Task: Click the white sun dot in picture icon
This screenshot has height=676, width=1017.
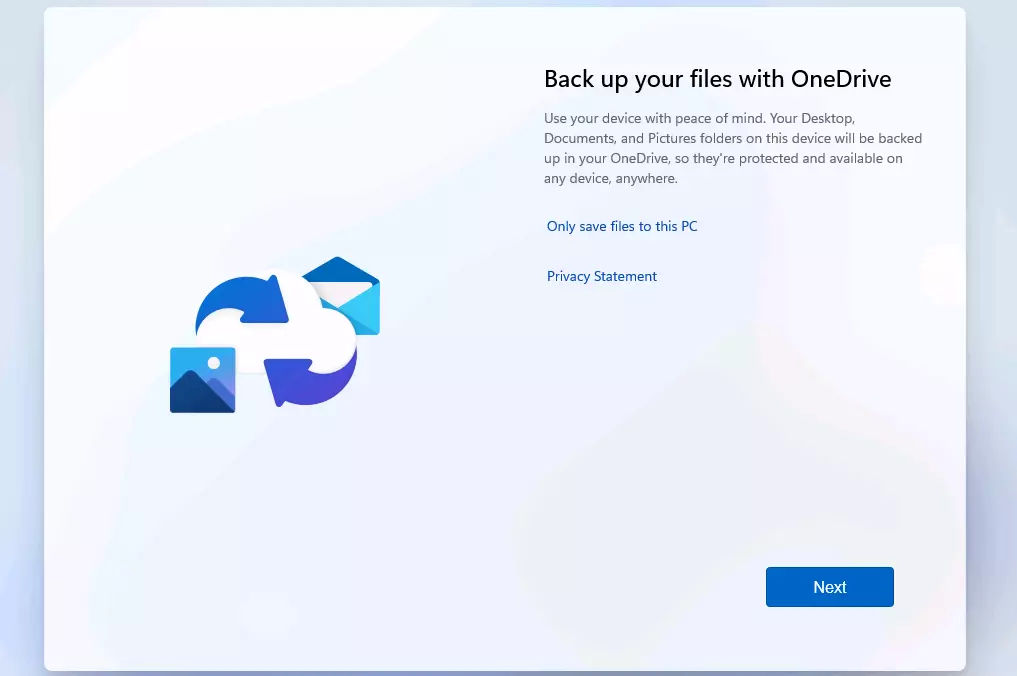Action: coord(213,362)
